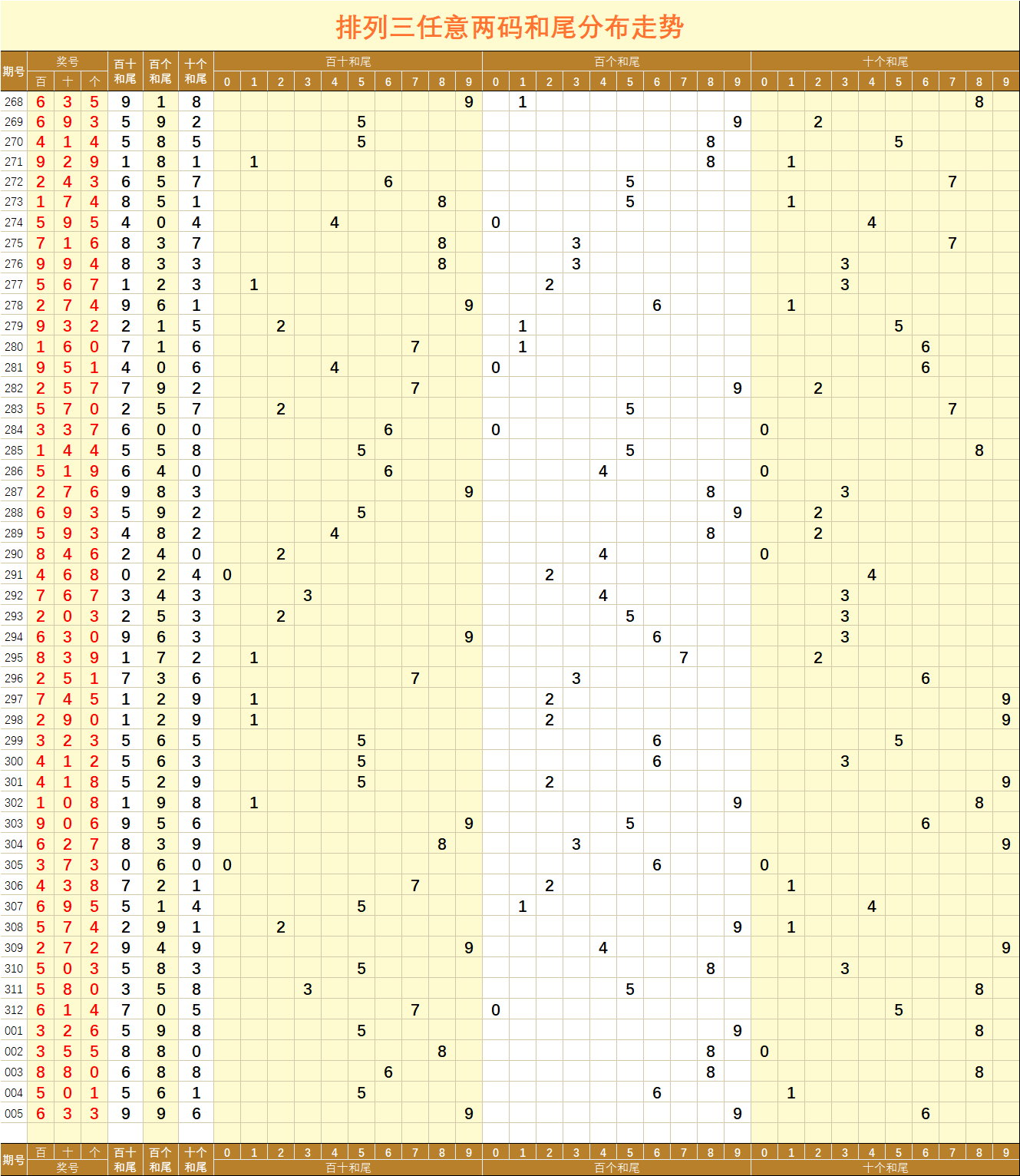The height and width of the screenshot is (1176, 1020).
Task: Click the red units digit 6 in row 275
Action: pyautogui.click(x=94, y=243)
